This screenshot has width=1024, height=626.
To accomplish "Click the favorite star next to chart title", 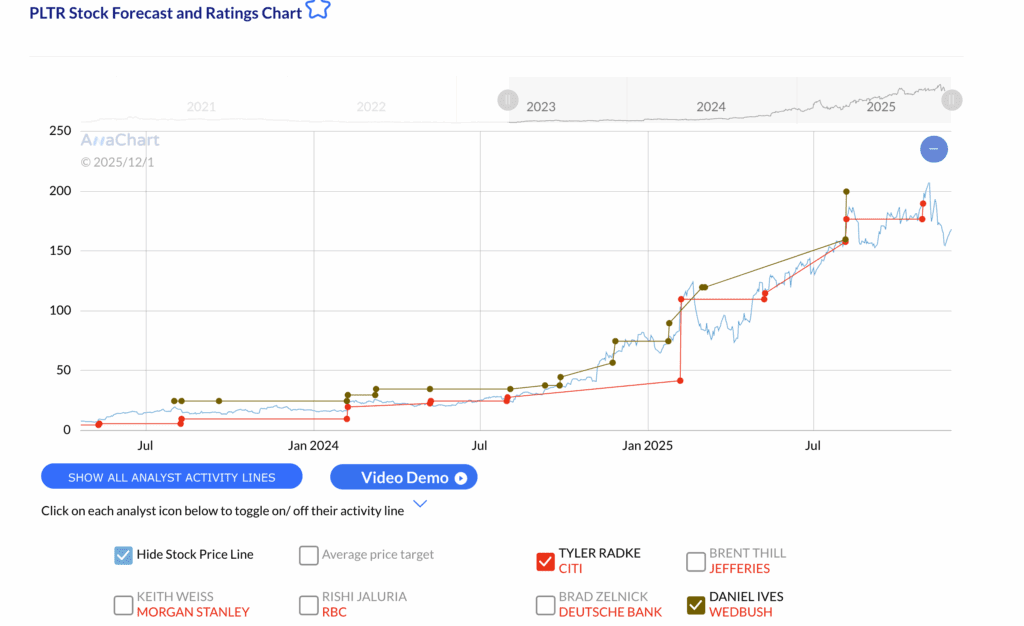I will click(x=318, y=10).
